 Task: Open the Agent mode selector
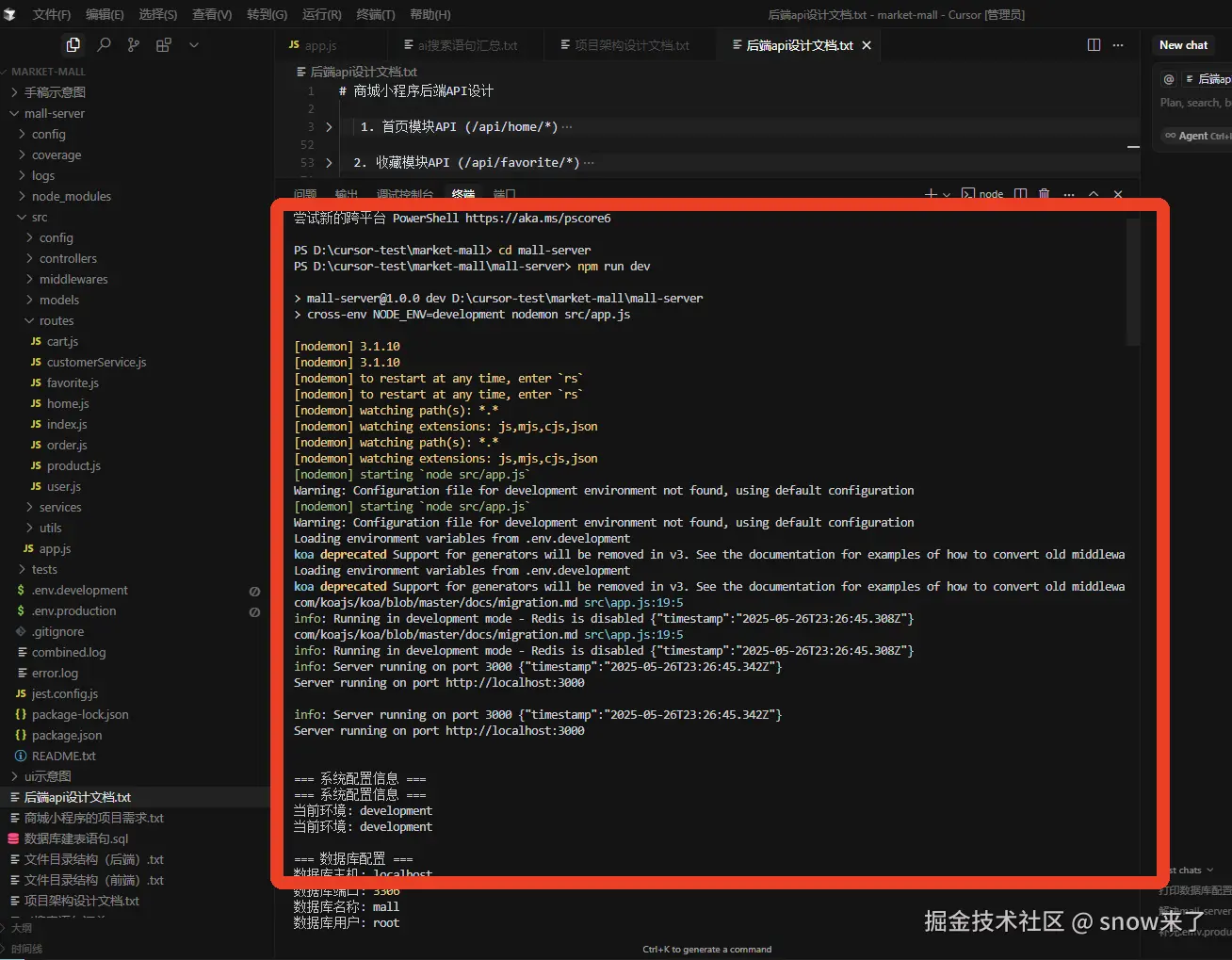coord(1196,136)
